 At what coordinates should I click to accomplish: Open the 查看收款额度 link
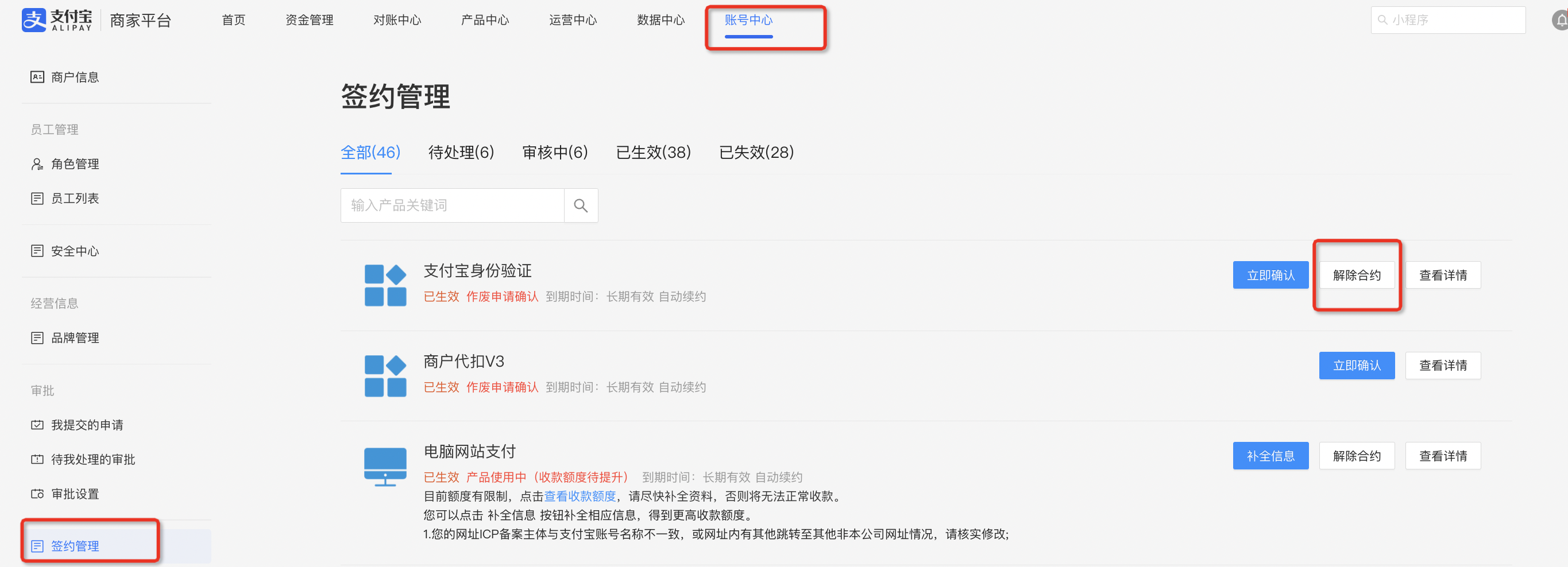tap(580, 496)
